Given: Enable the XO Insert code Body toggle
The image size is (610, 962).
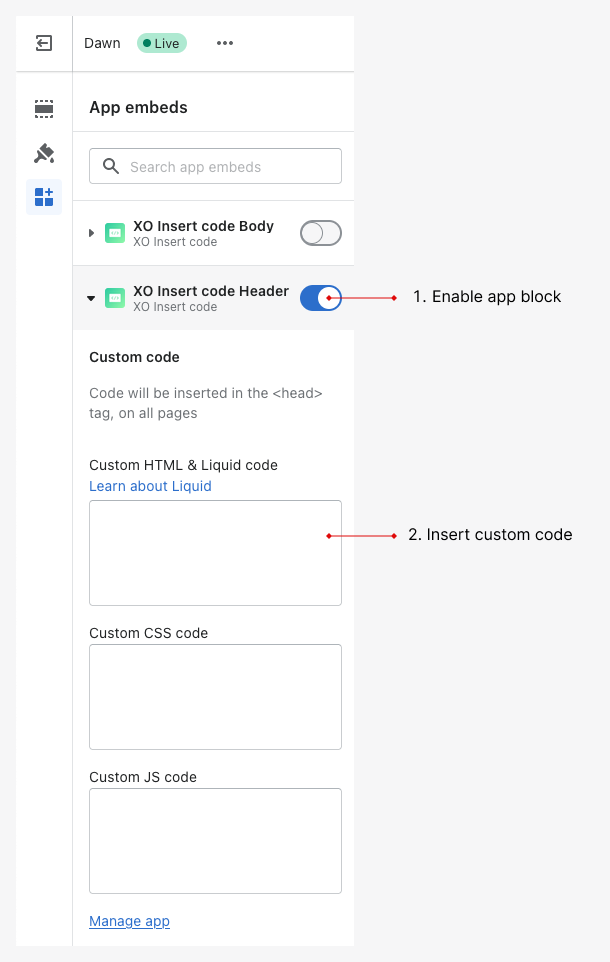Looking at the screenshot, I should tap(320, 233).
